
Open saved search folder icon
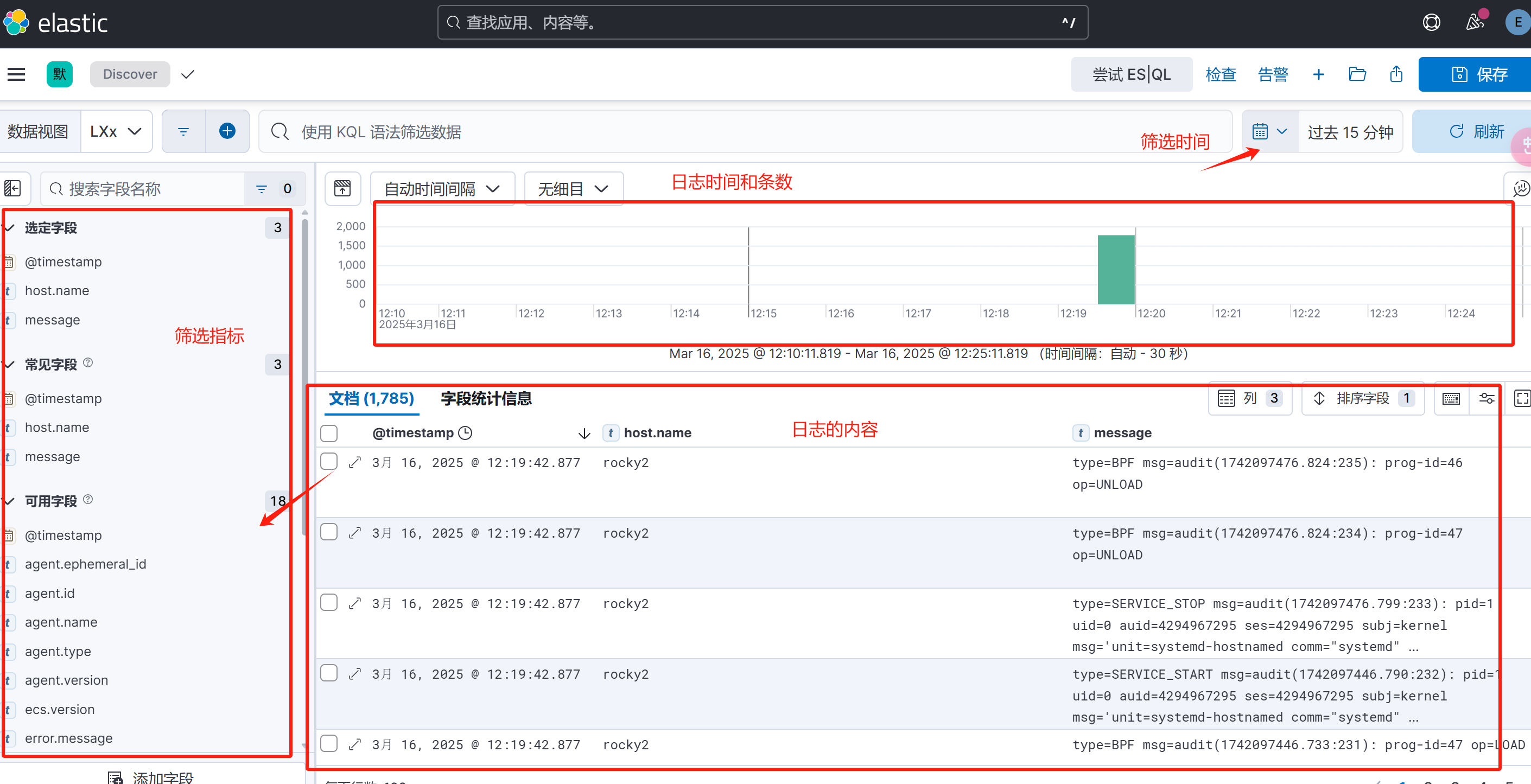[1357, 74]
